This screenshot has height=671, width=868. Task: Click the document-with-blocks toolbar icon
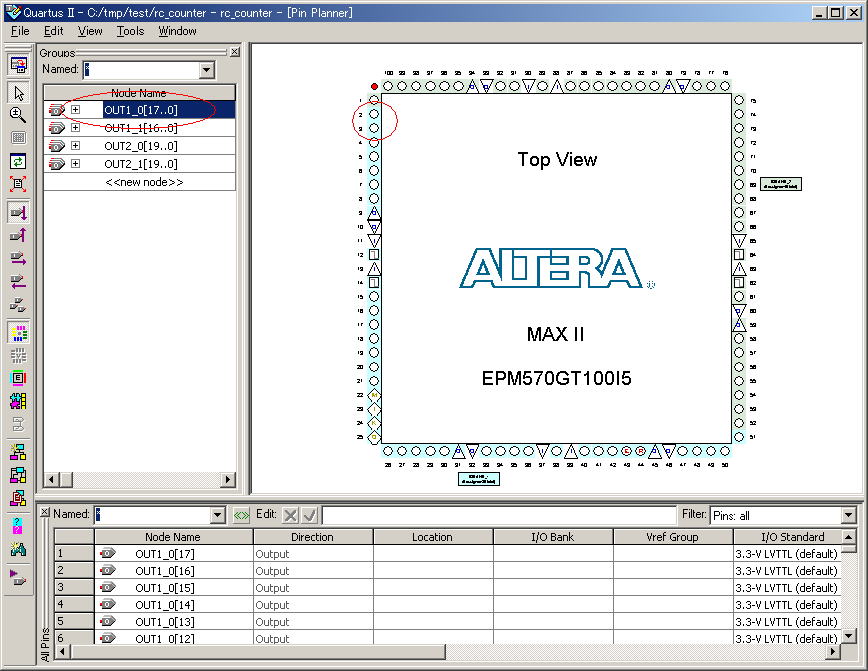click(x=18, y=498)
